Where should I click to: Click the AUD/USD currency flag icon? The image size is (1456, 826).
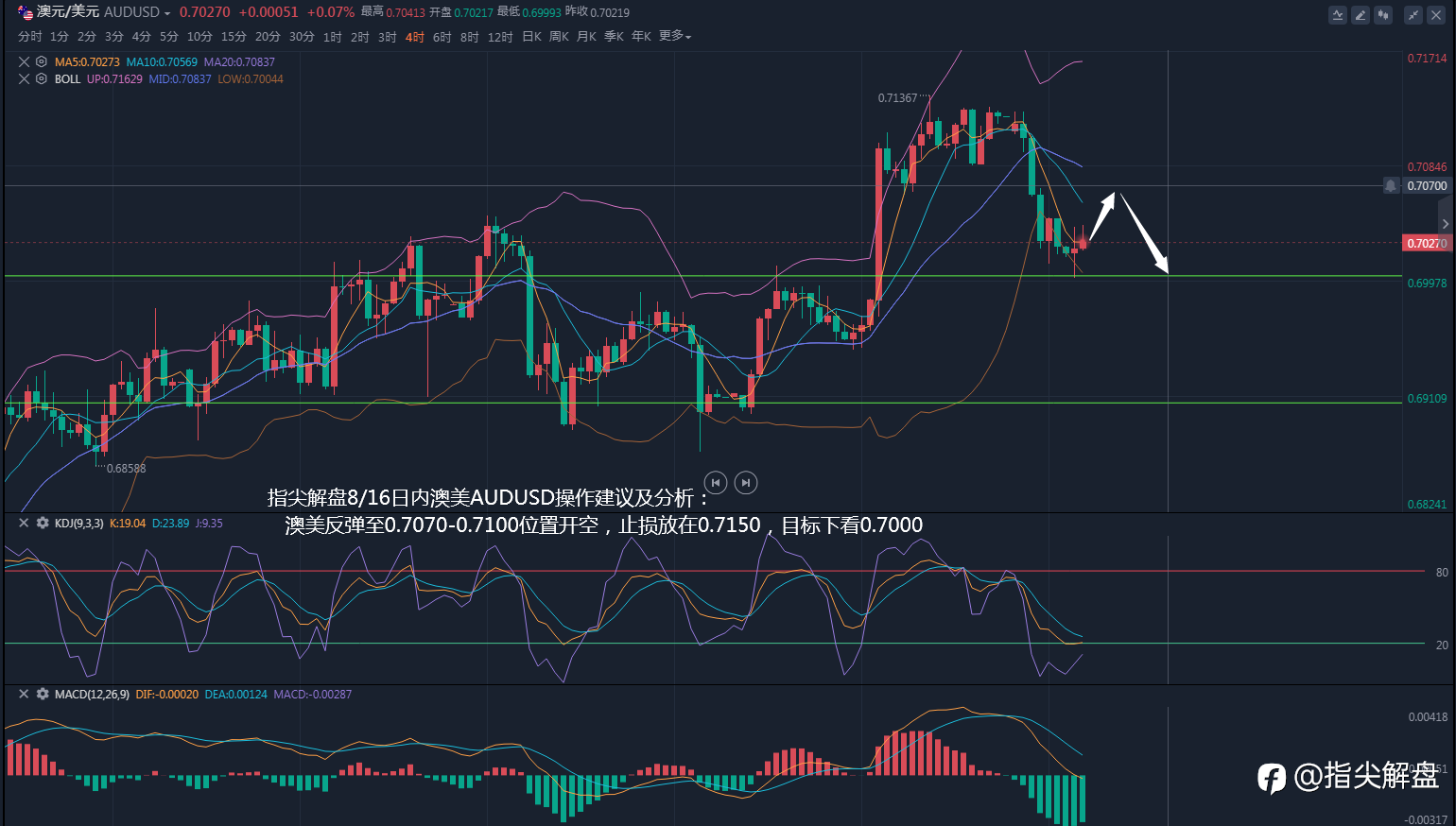pos(26,12)
